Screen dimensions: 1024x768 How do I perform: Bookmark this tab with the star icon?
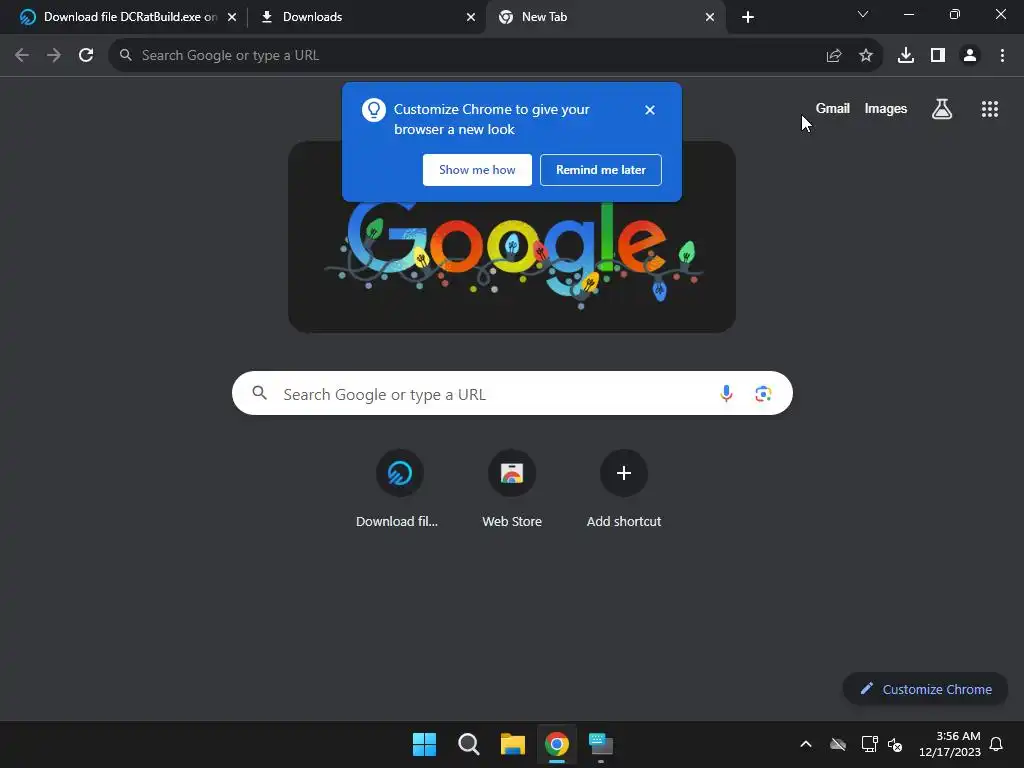coord(866,56)
